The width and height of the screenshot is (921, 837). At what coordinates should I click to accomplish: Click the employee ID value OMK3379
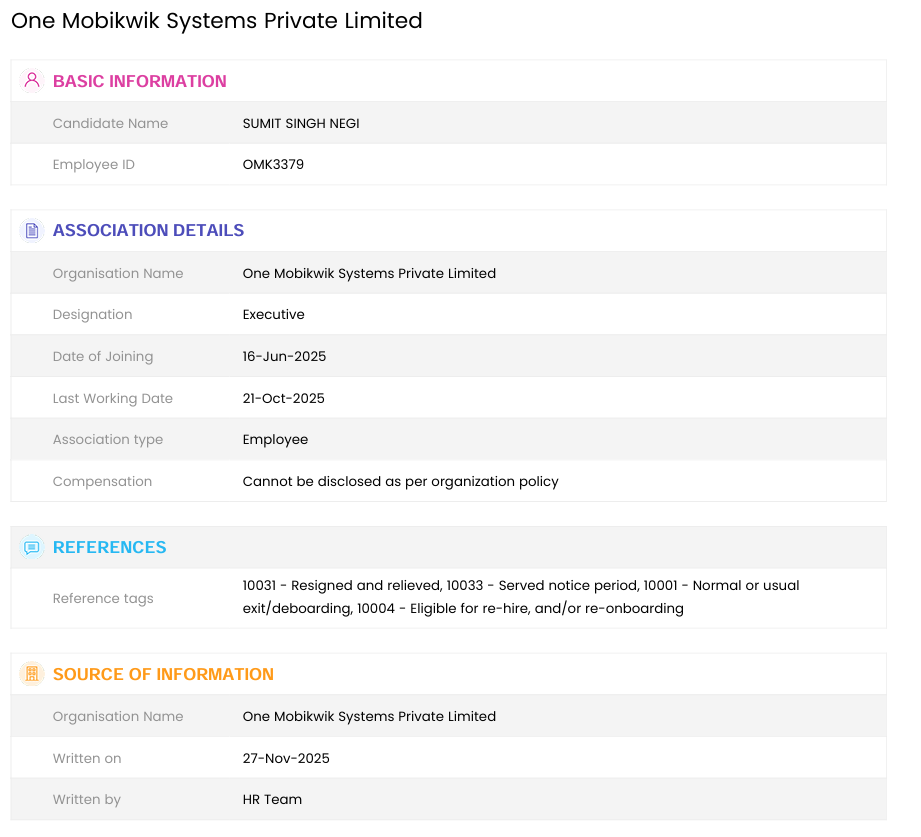tap(273, 164)
